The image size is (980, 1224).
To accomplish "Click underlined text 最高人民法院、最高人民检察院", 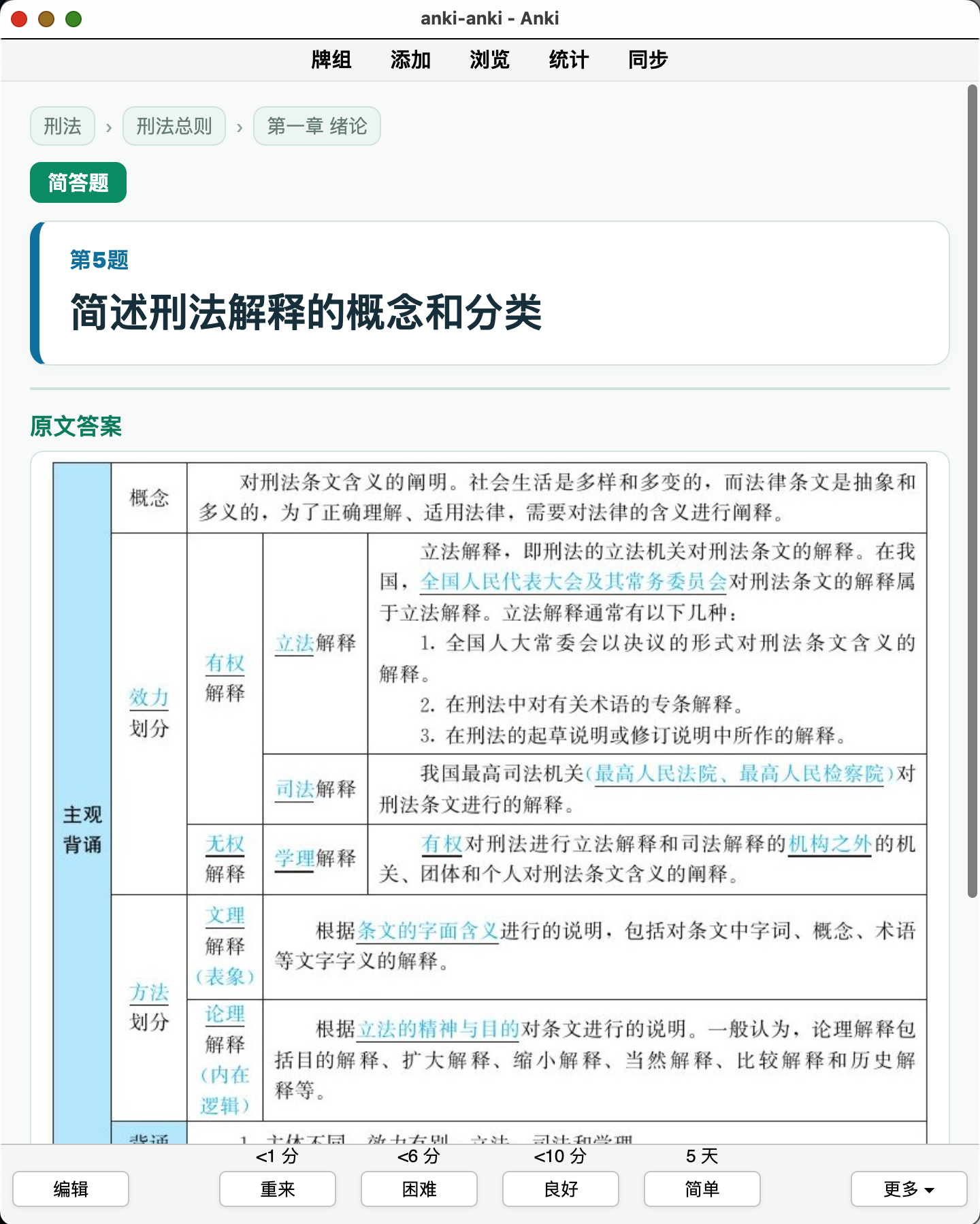I will click(x=738, y=774).
